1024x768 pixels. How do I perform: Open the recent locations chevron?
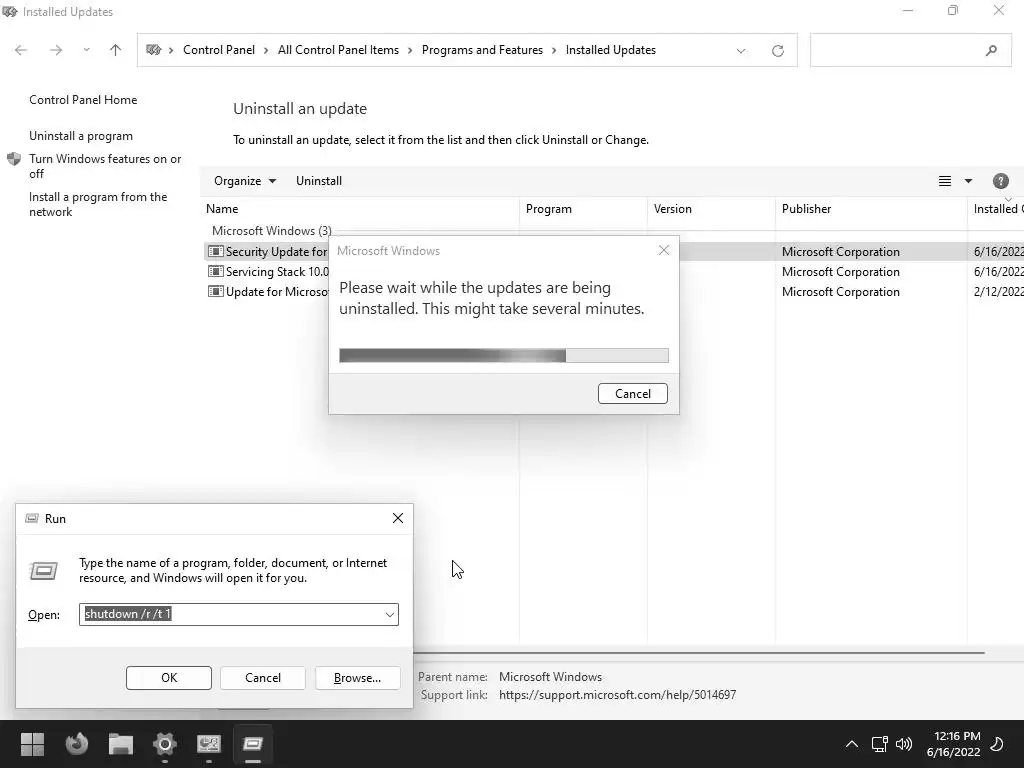click(86, 50)
